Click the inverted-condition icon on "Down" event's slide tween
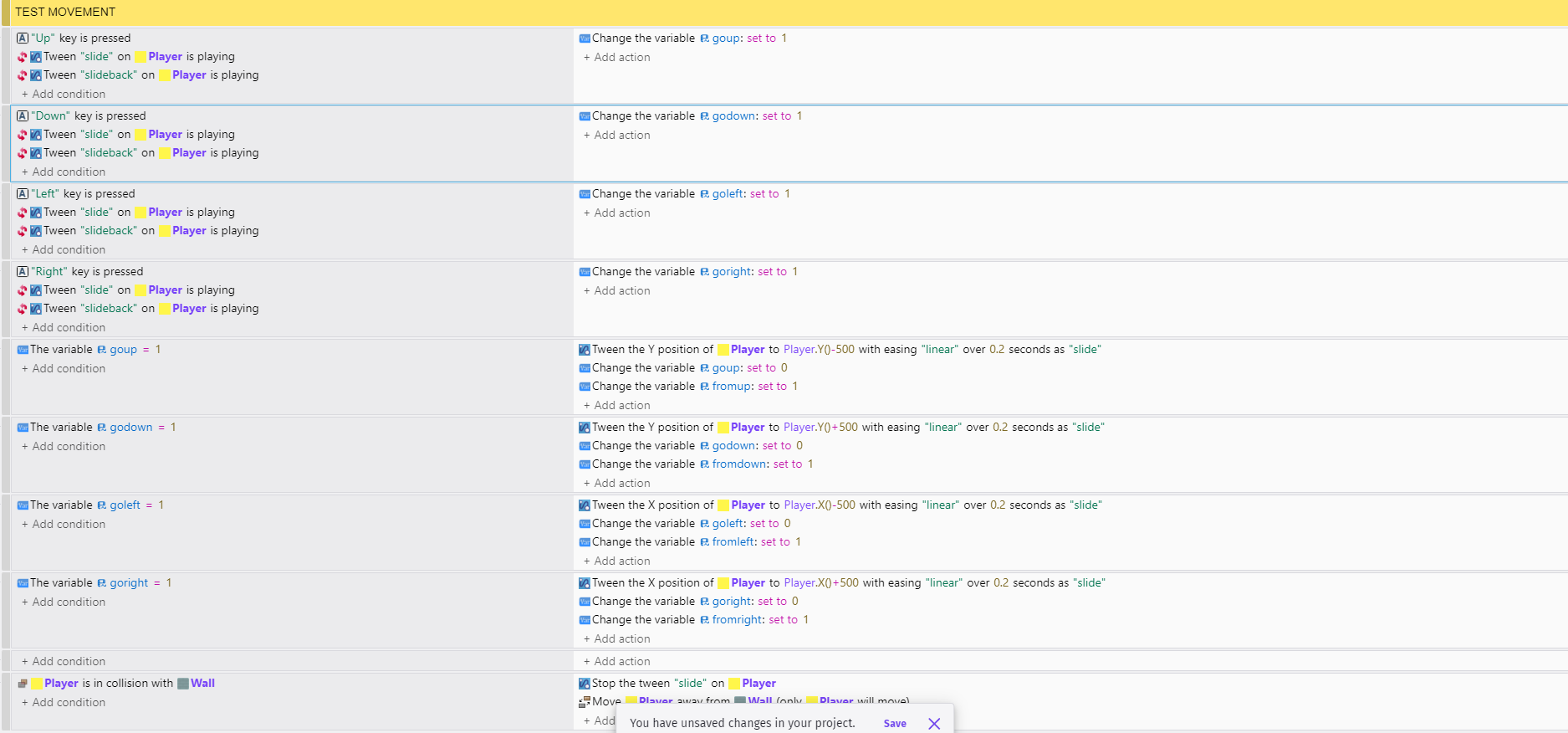The height and width of the screenshot is (733, 1568). point(23,135)
